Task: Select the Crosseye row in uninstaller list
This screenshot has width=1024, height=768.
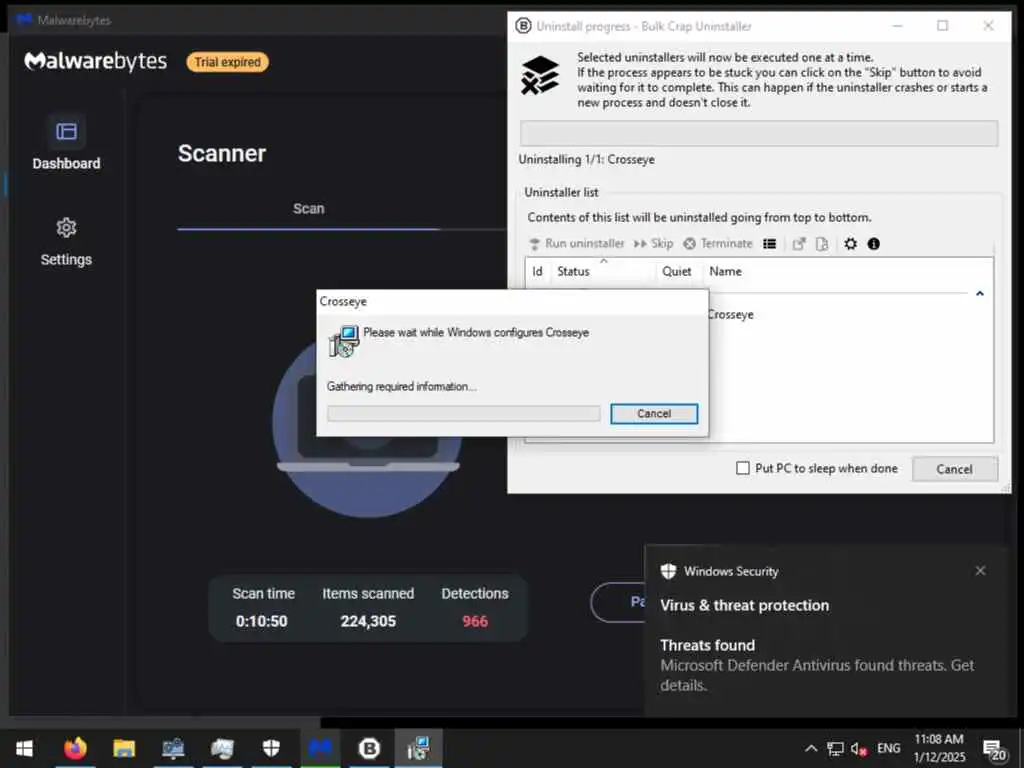Action: (x=730, y=315)
